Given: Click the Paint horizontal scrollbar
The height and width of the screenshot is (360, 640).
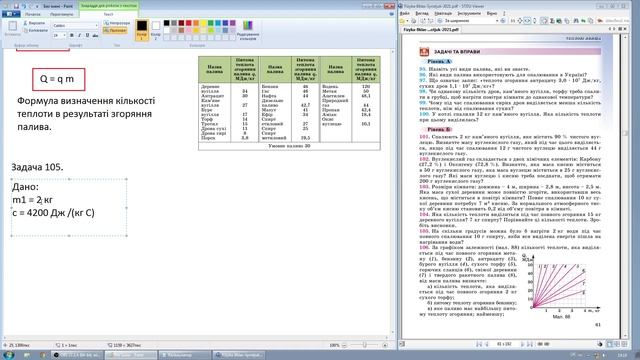Looking at the screenshot, I should tap(195, 338).
